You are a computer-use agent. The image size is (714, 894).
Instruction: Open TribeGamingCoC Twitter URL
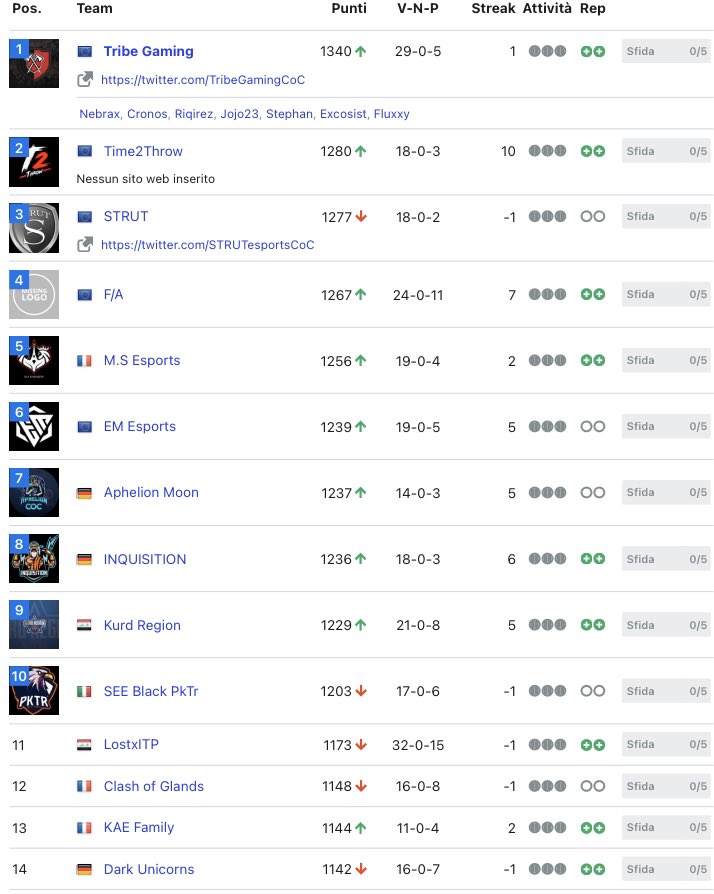click(203, 80)
